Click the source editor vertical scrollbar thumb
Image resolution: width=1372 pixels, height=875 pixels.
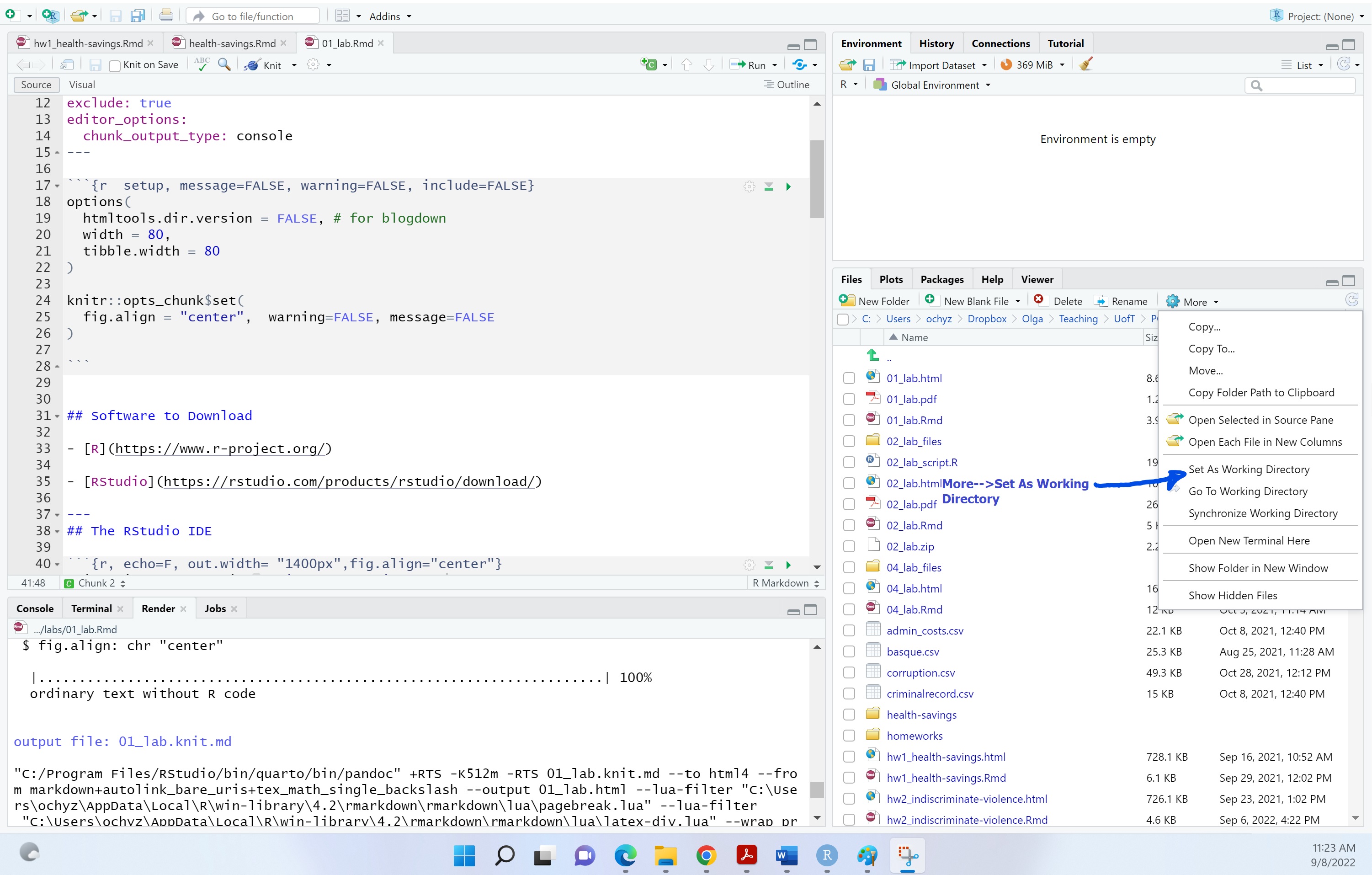816,179
